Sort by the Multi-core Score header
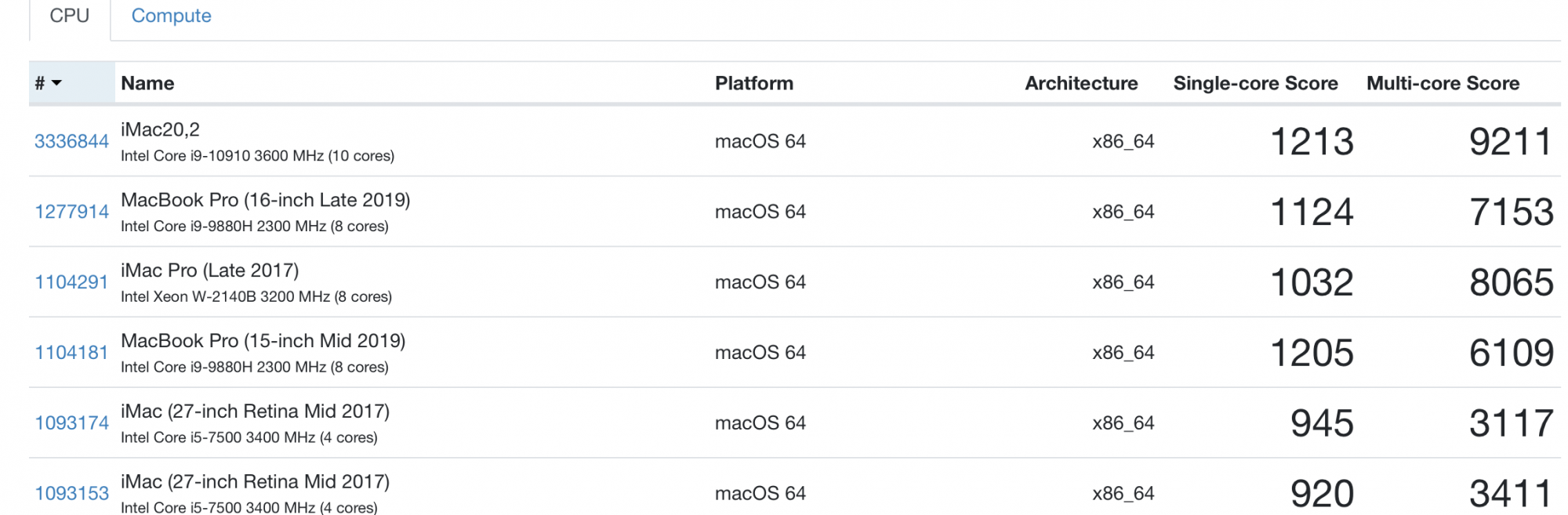 [1442, 83]
